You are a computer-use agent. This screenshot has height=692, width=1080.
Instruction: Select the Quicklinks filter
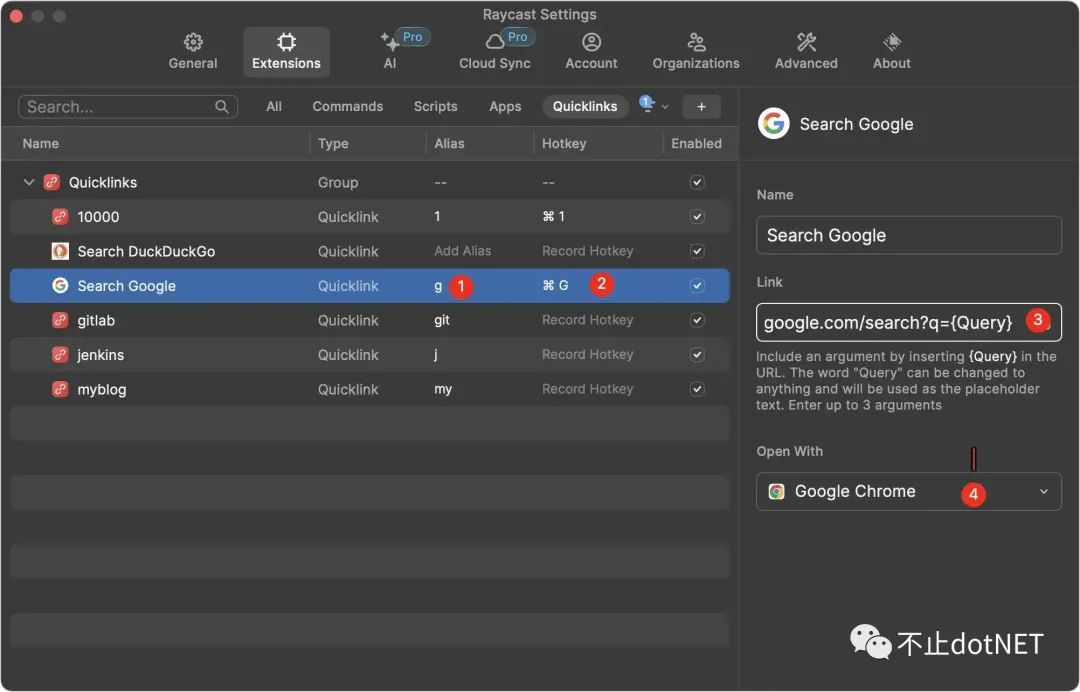(x=585, y=107)
